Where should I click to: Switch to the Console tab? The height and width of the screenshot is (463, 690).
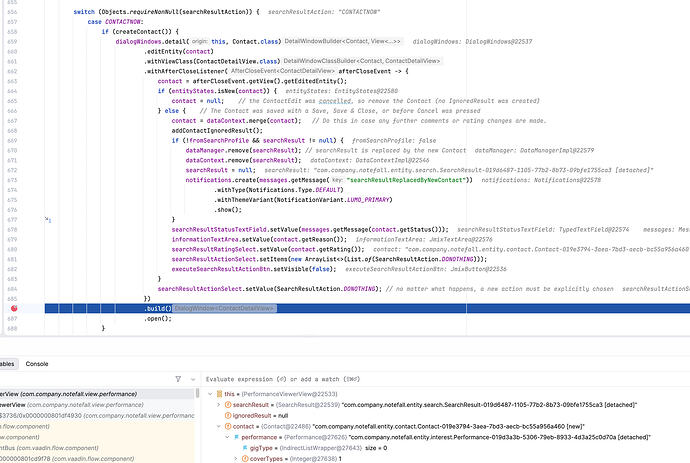click(37, 364)
